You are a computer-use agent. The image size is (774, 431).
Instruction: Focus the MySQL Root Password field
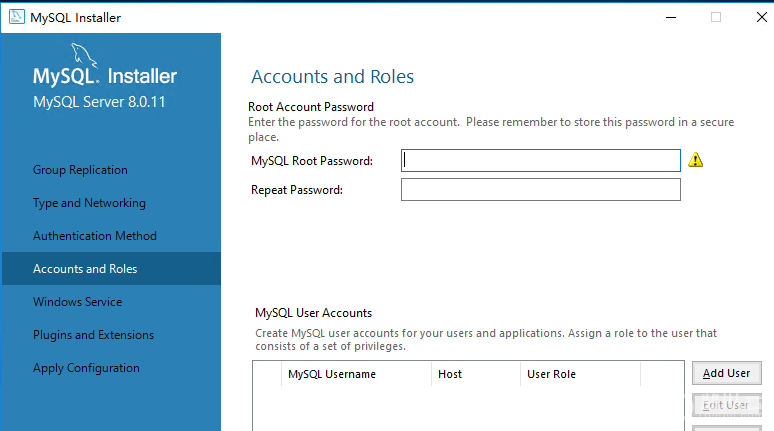point(541,160)
